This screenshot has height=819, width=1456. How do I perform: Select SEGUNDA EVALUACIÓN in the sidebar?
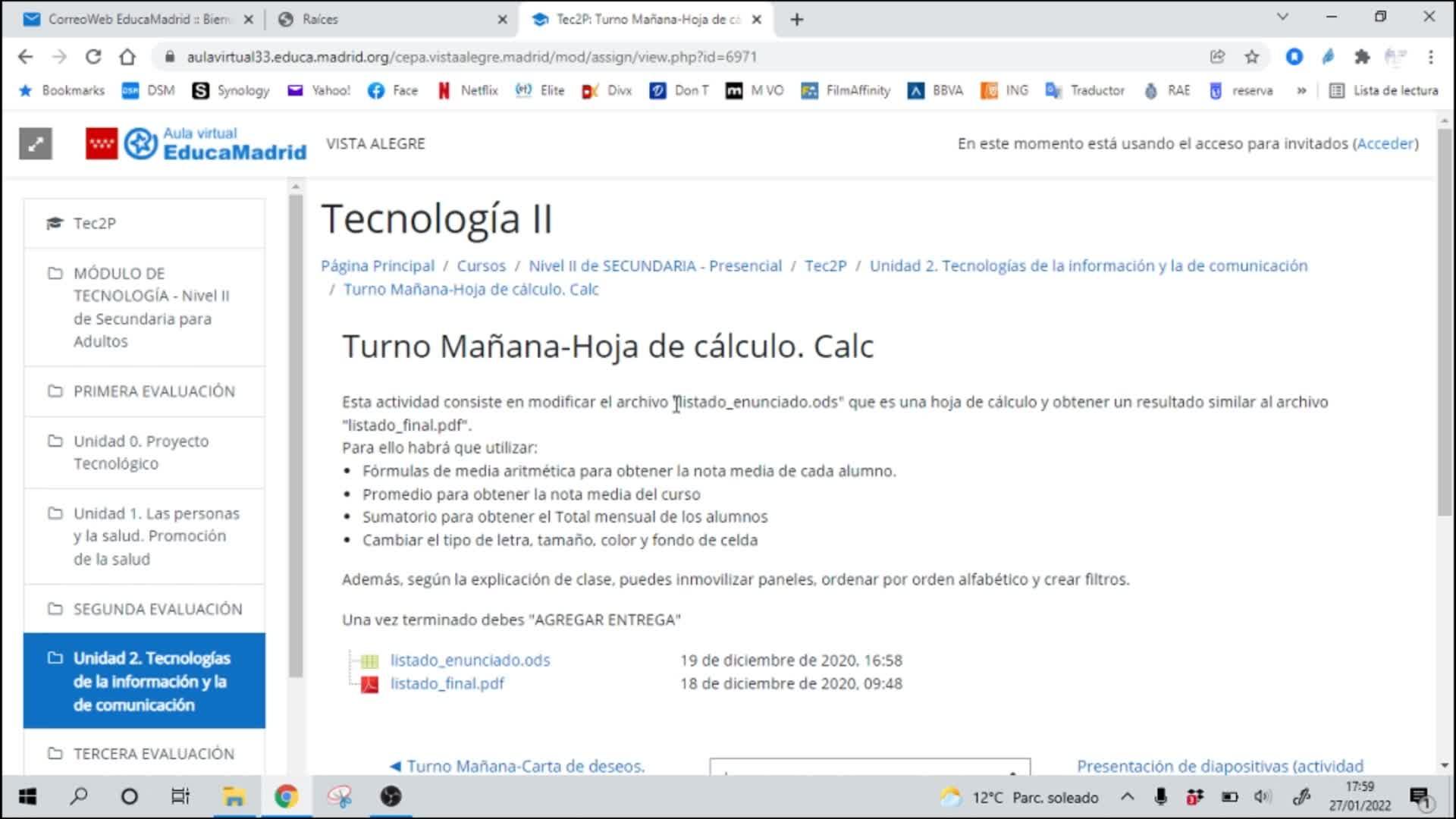tap(157, 609)
